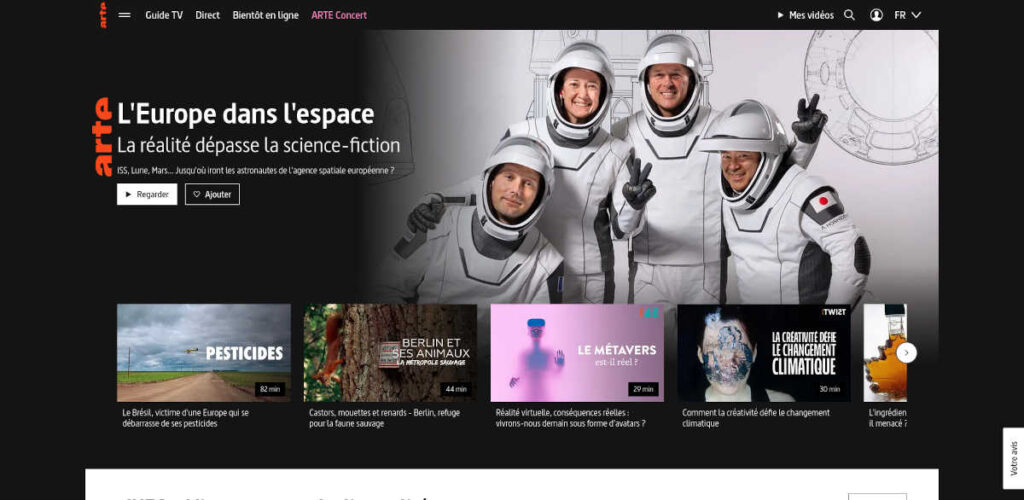The image size is (1024, 500).
Task: Click 'La réalité dépasse la science-fiction' subtitle
Action: click(x=259, y=145)
